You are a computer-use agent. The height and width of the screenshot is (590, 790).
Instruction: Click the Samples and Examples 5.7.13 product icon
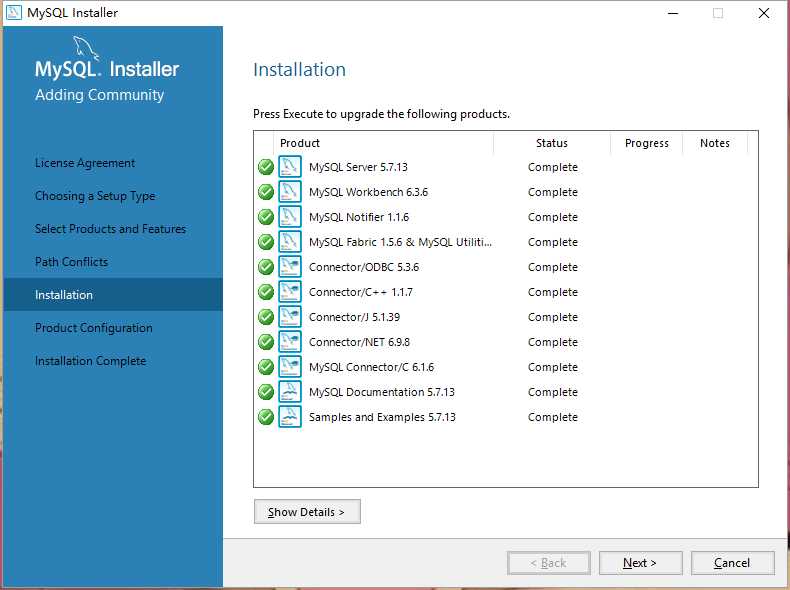coord(290,417)
